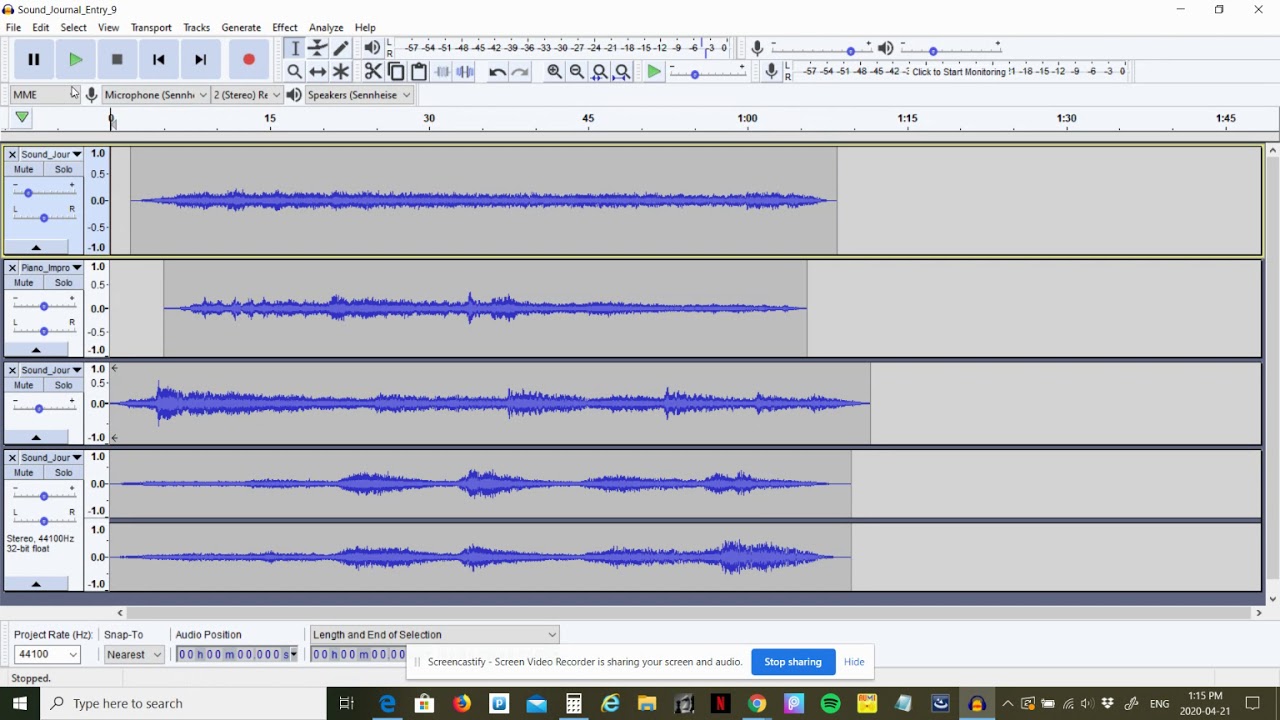The image size is (1280, 720).
Task: Click Stop sharing in Screencastify bar
Action: [793, 662]
